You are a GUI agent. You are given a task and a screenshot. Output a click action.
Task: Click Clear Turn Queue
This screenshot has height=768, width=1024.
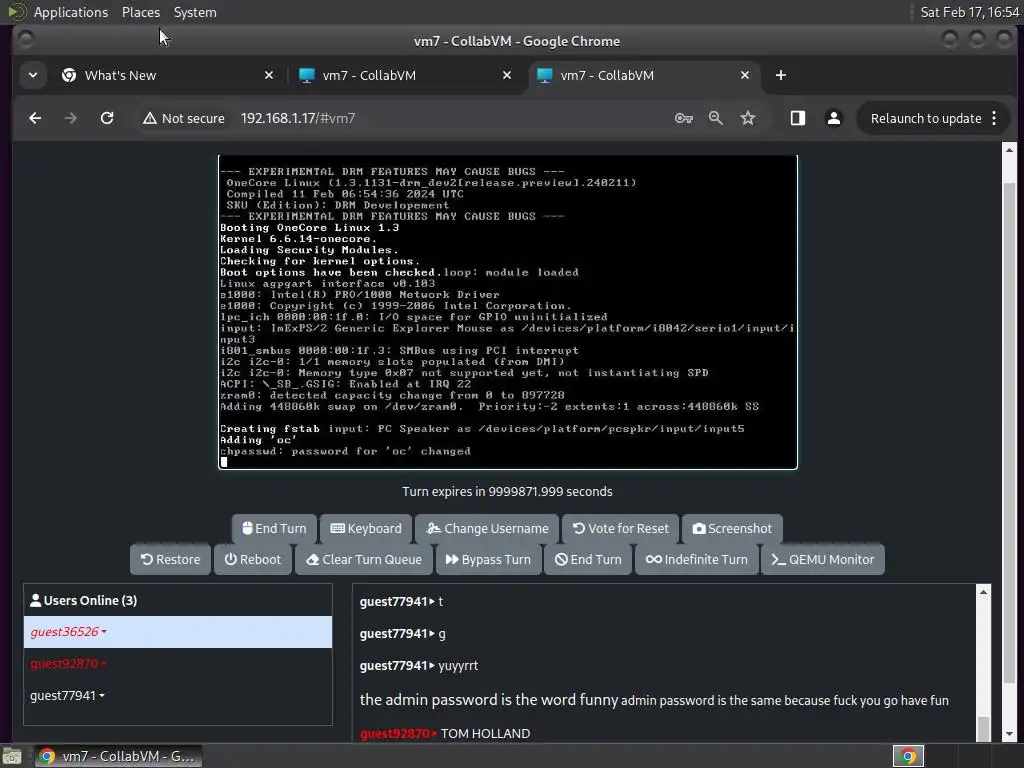(364, 560)
